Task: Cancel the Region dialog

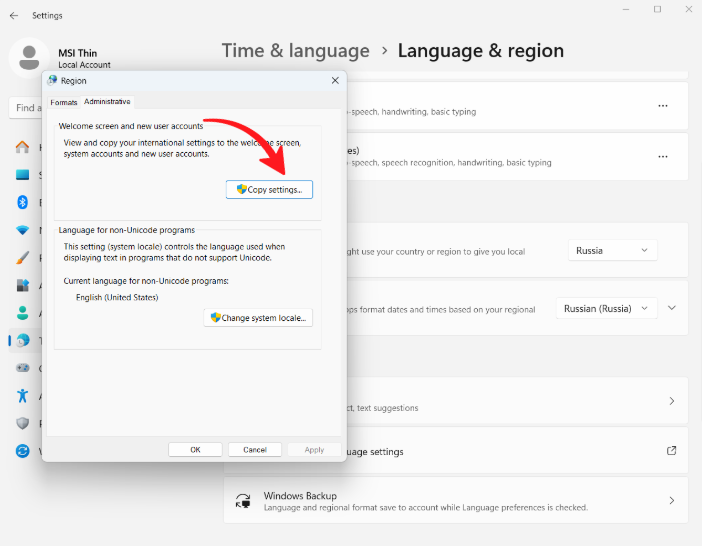Action: coord(255,450)
